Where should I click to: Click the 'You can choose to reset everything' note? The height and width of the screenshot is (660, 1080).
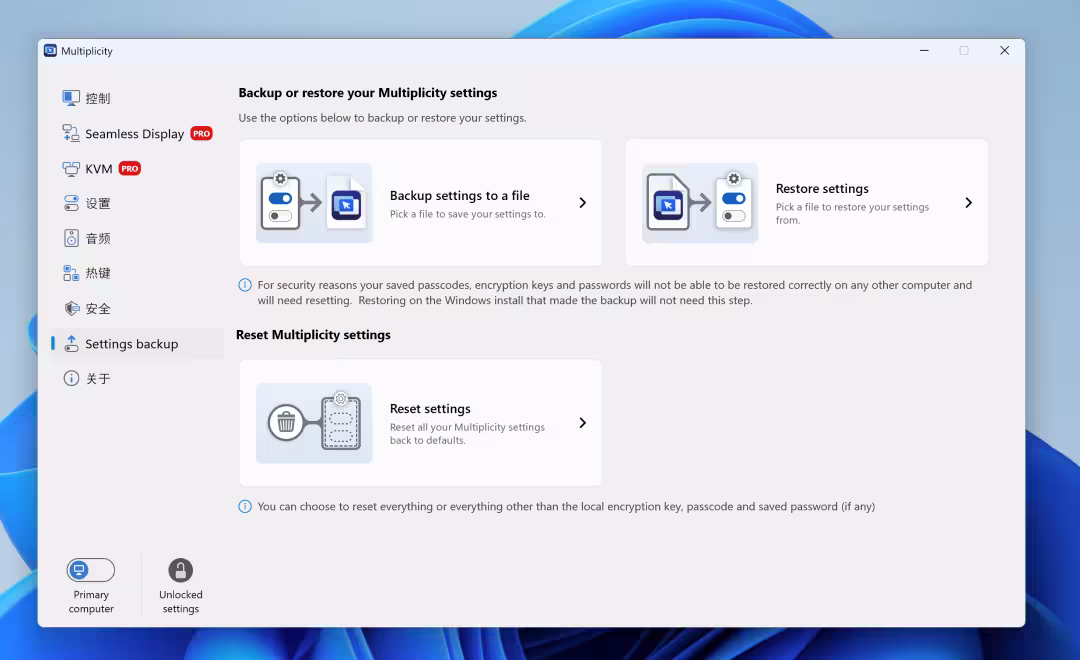coord(566,506)
